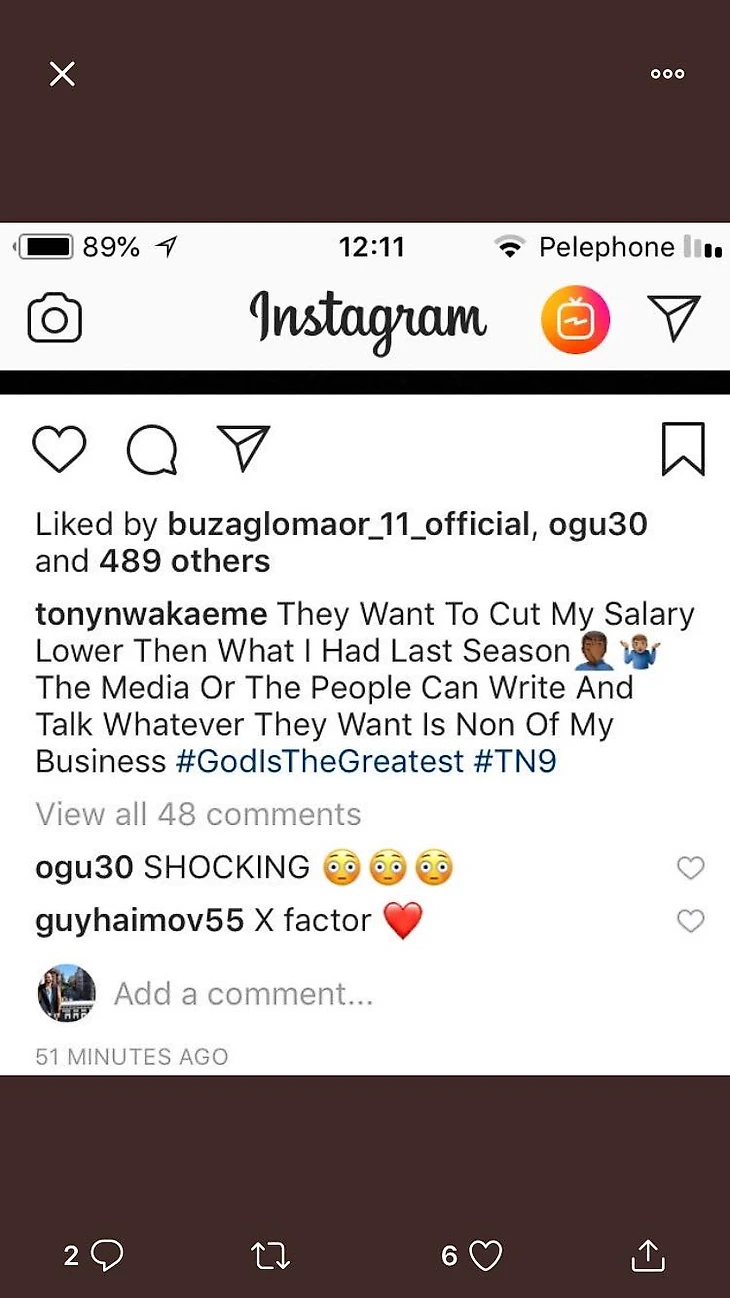The image size is (730, 1298).
Task: Tap the #GodIsTheGreatest hashtag
Action: tap(320, 761)
